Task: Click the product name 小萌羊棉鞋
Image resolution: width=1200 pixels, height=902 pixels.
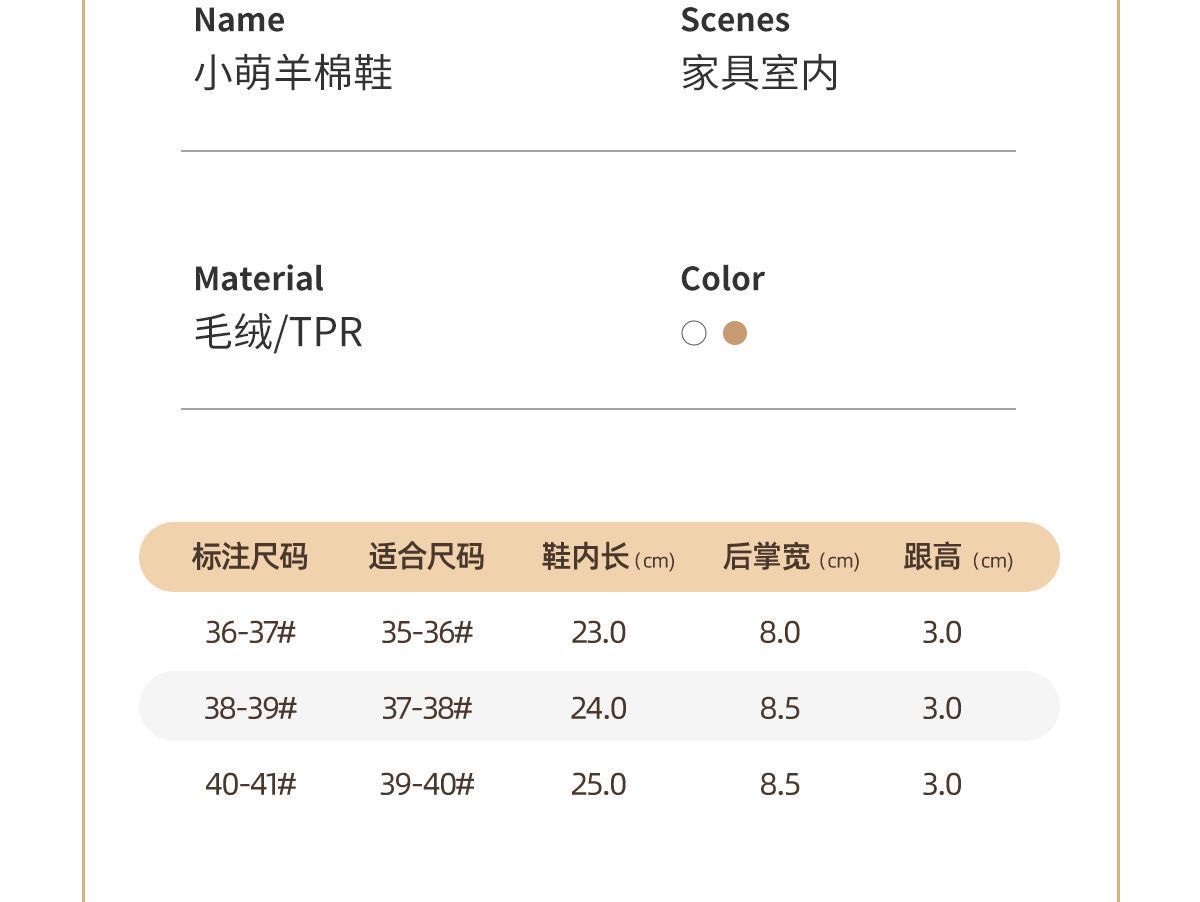Action: (293, 73)
